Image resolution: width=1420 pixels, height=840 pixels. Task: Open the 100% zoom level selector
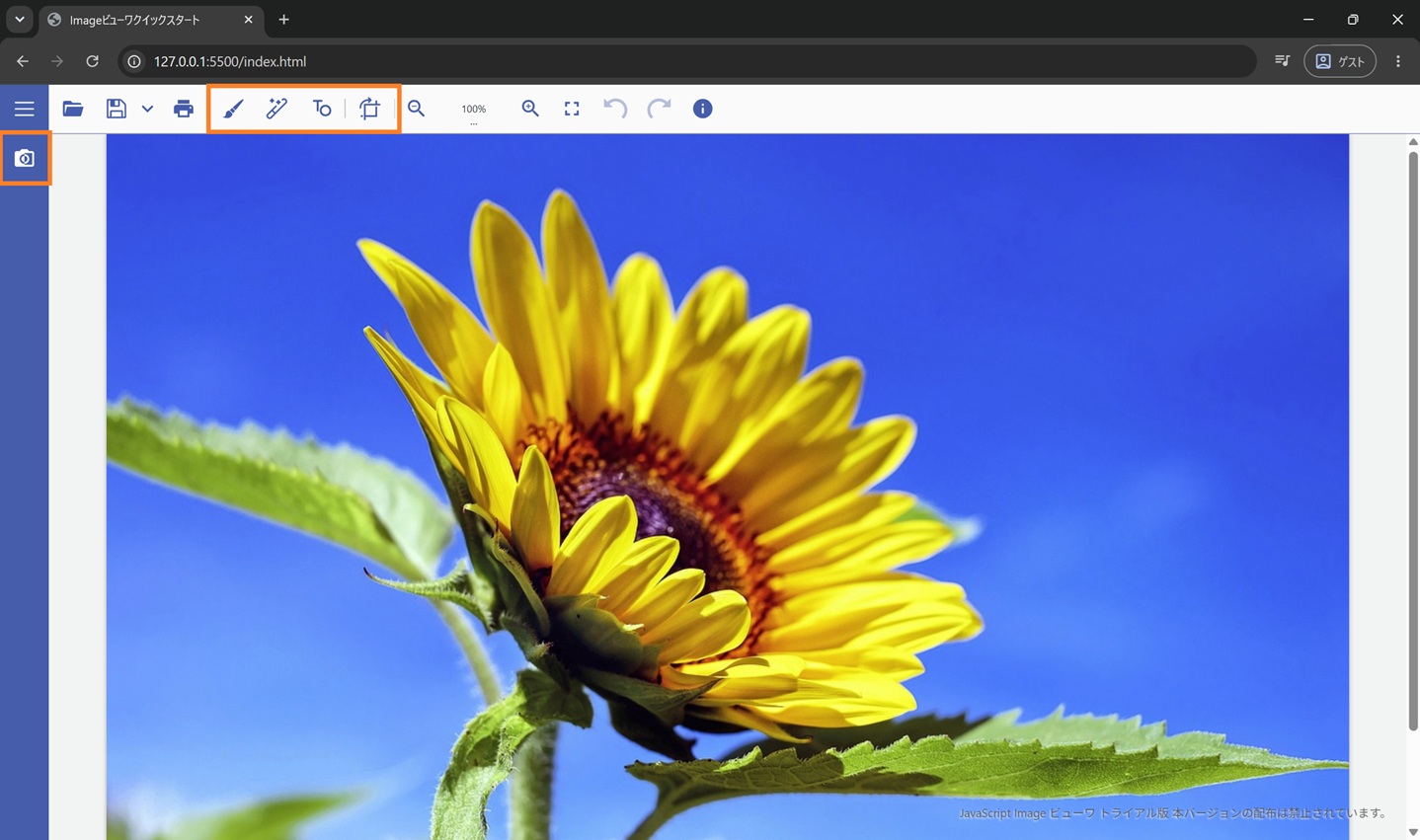point(474,111)
